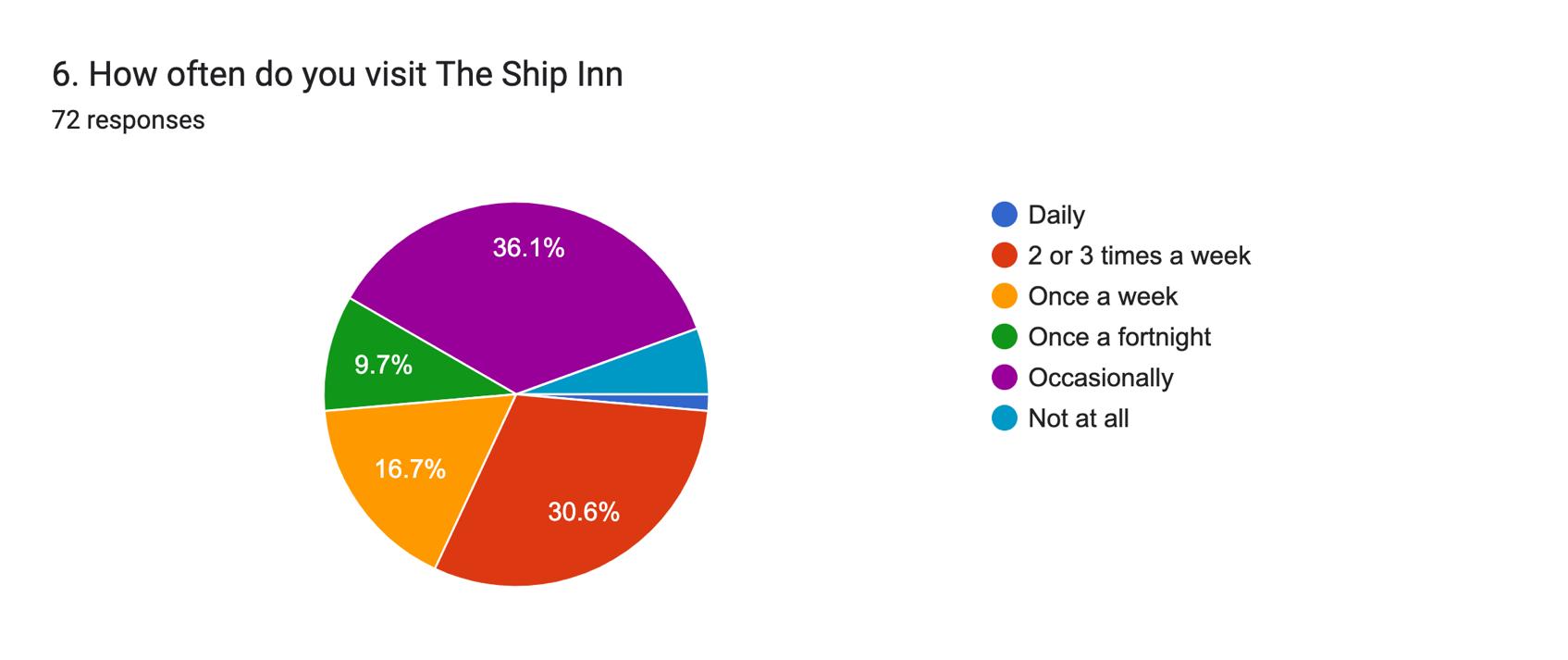
Task: Select the green Once a fortnight legend dot
Action: click(1004, 337)
